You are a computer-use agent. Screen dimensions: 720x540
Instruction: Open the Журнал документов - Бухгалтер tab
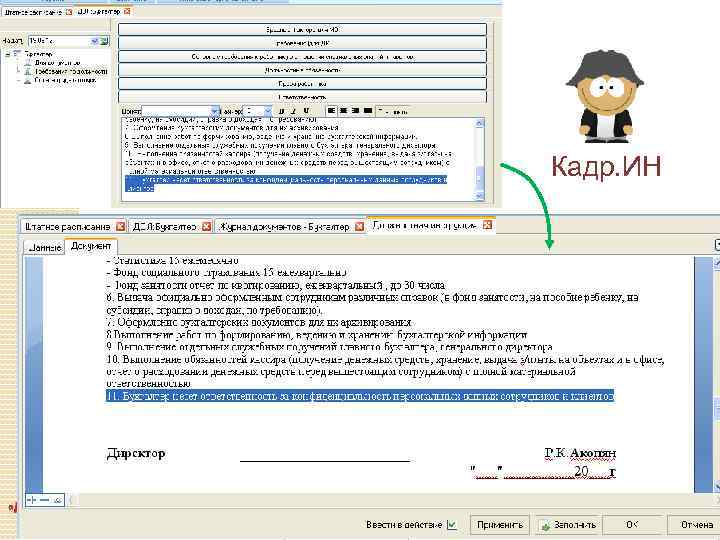[284, 227]
